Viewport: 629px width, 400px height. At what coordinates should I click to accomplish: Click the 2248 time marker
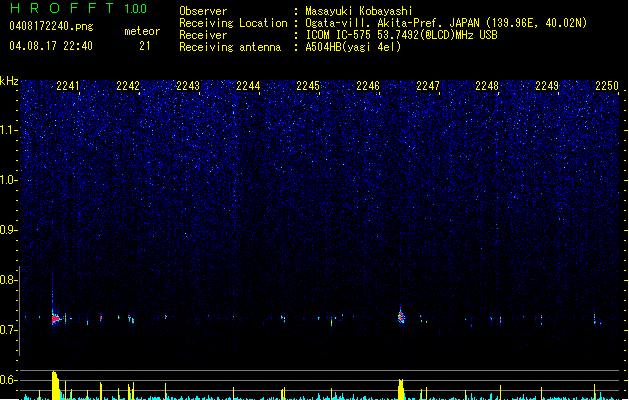click(x=487, y=86)
